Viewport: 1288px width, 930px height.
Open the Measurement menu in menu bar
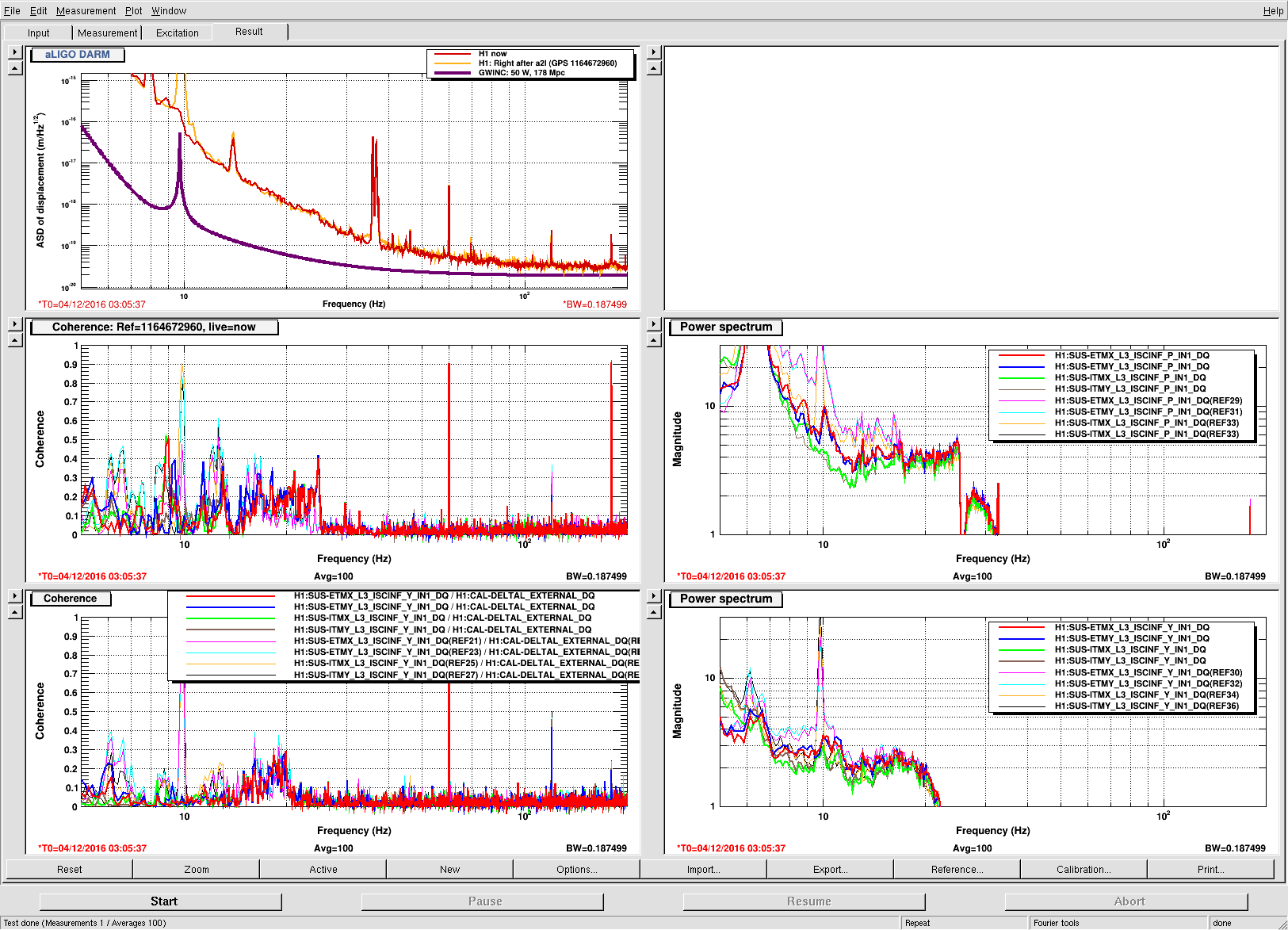(86, 11)
